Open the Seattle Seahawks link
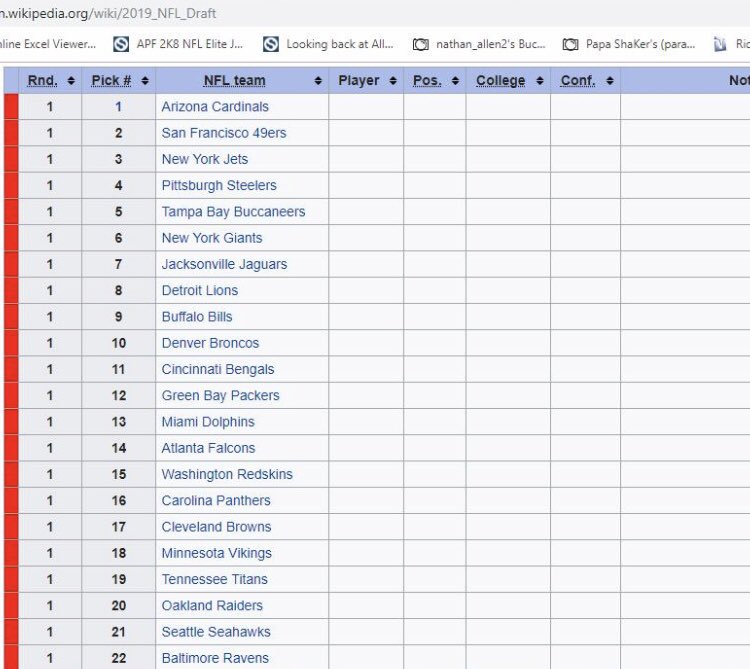750x669 pixels. [216, 632]
